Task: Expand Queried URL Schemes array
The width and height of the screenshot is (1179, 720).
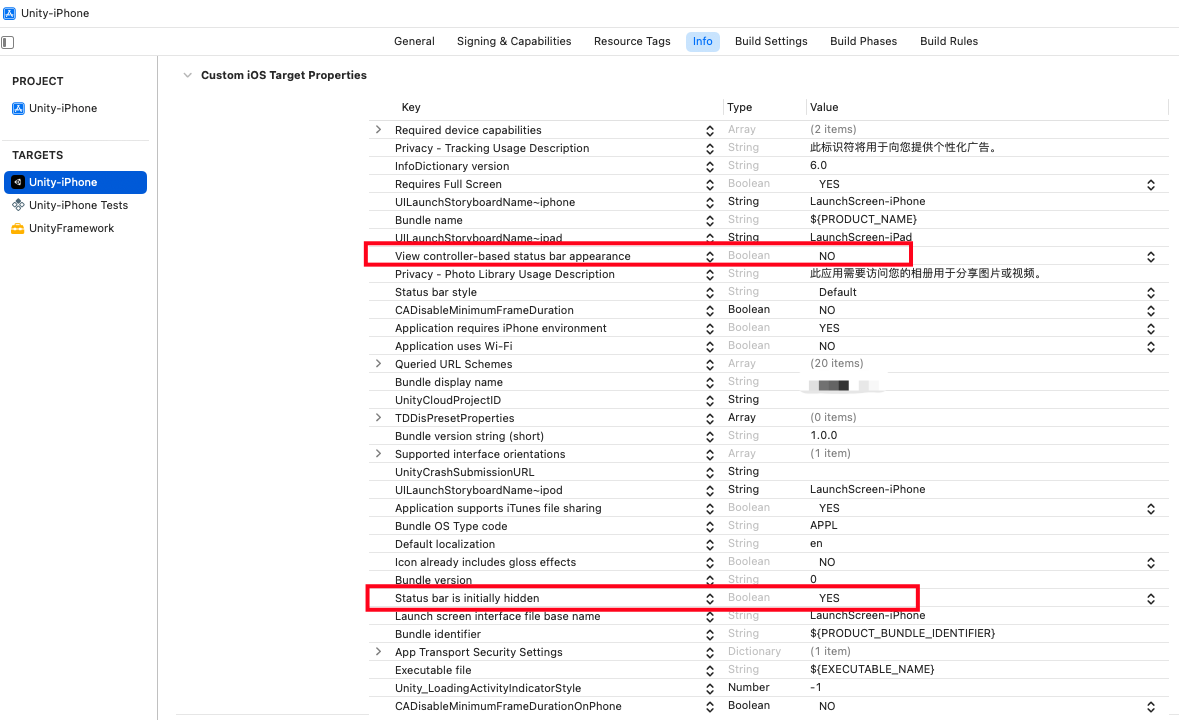Action: coord(378,364)
